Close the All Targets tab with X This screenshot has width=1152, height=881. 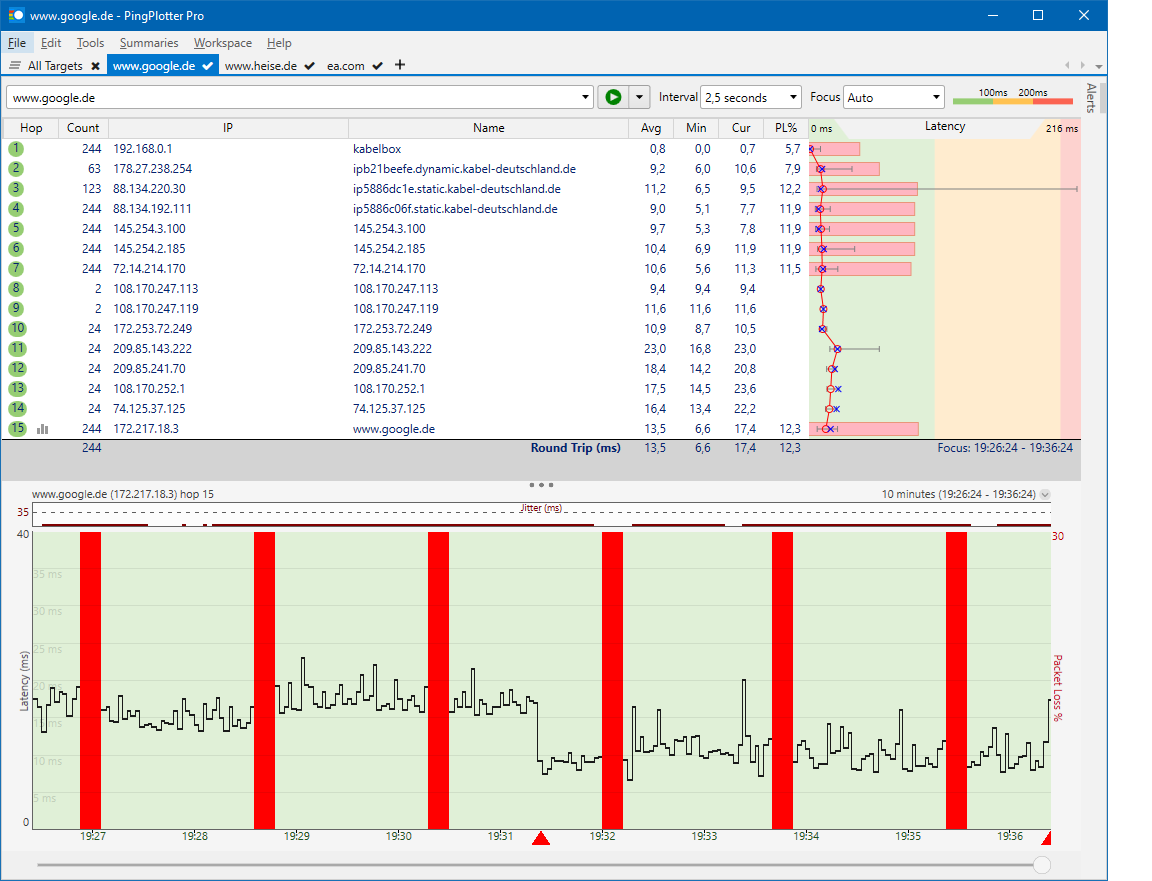click(x=96, y=65)
